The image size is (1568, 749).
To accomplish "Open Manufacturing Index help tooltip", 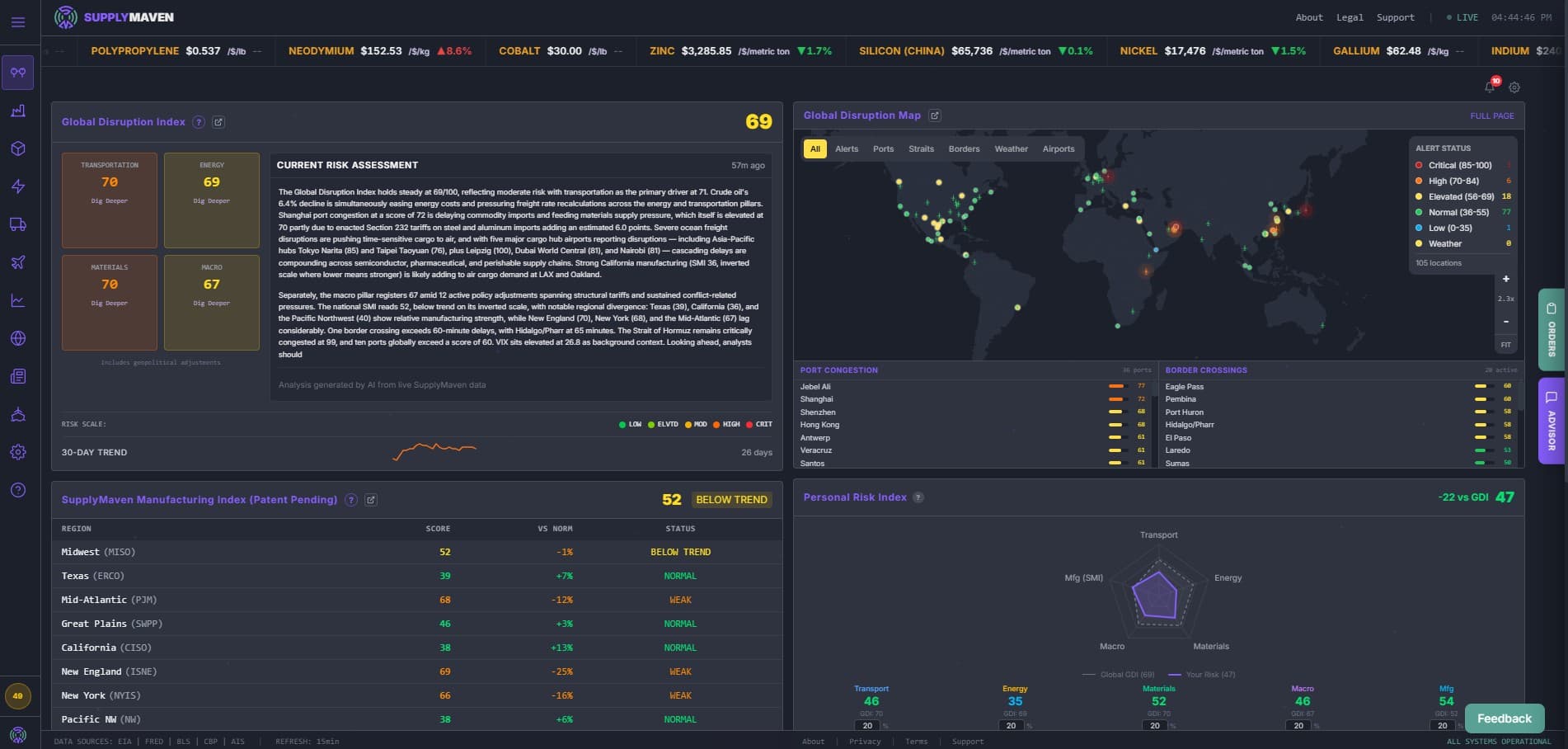I will pos(351,500).
